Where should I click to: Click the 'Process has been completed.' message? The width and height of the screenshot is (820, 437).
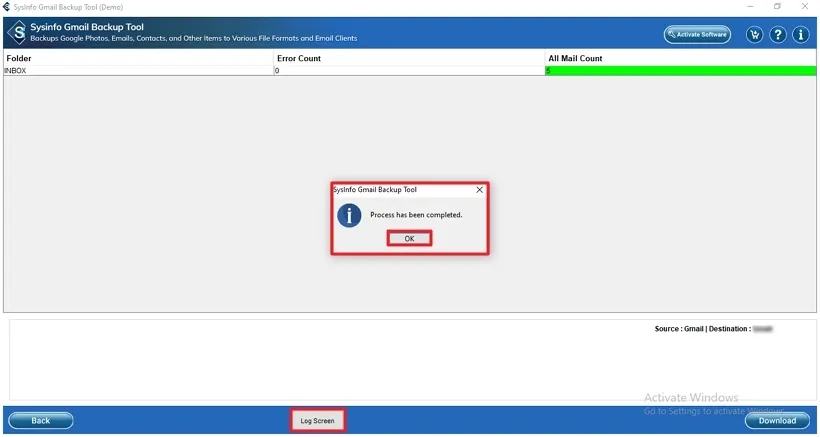416,215
